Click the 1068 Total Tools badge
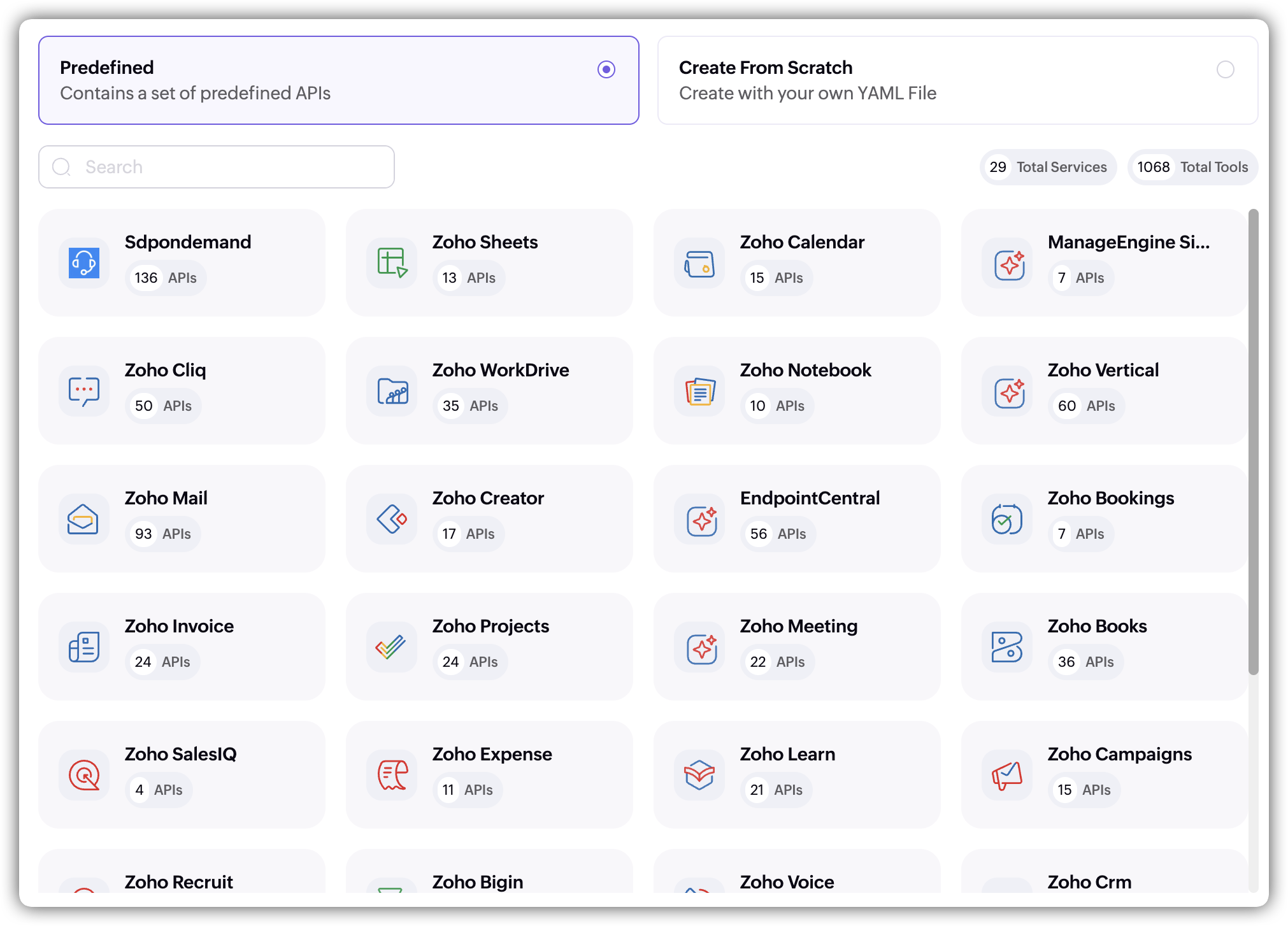The height and width of the screenshot is (926, 1288). [x=1192, y=167]
